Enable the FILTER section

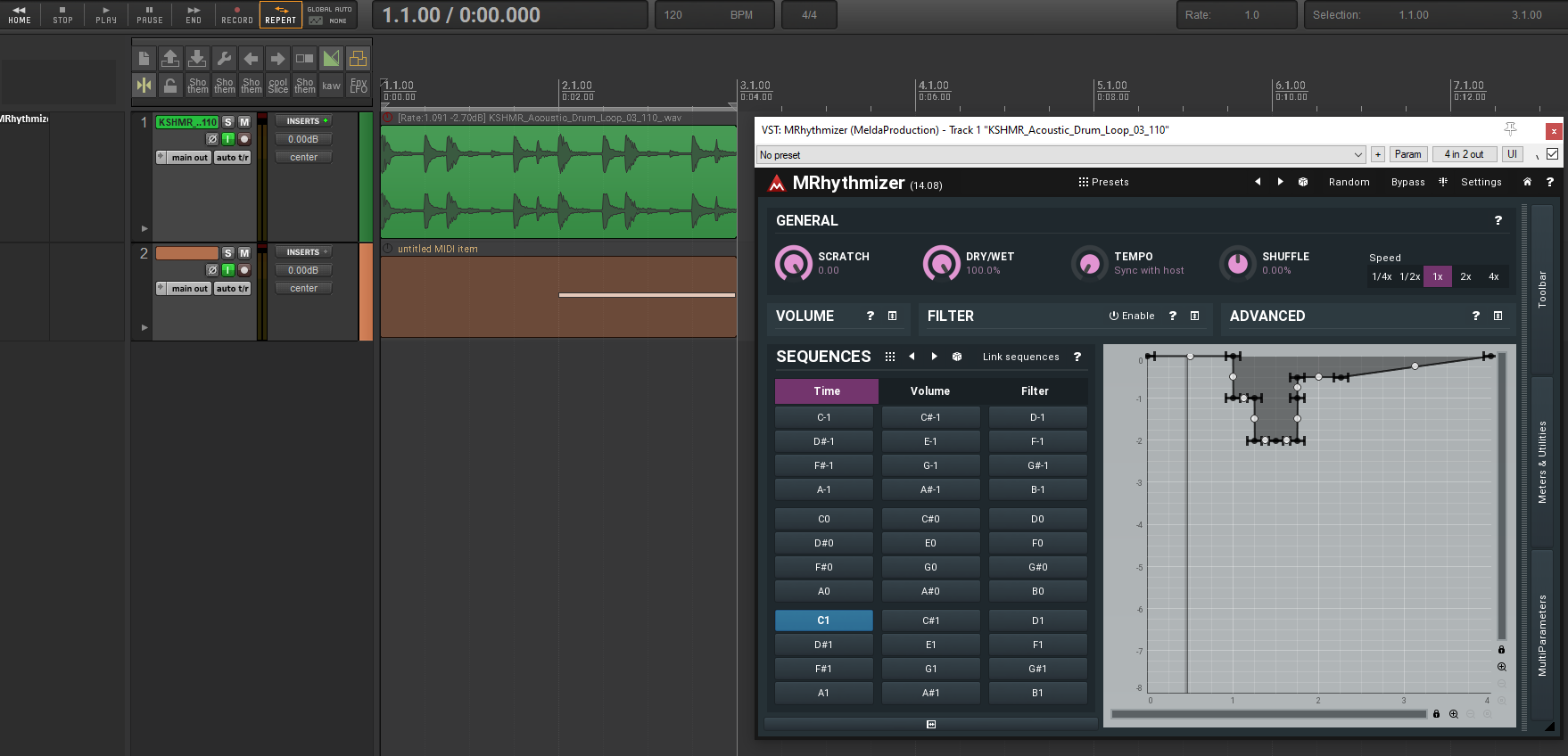coord(1132,316)
